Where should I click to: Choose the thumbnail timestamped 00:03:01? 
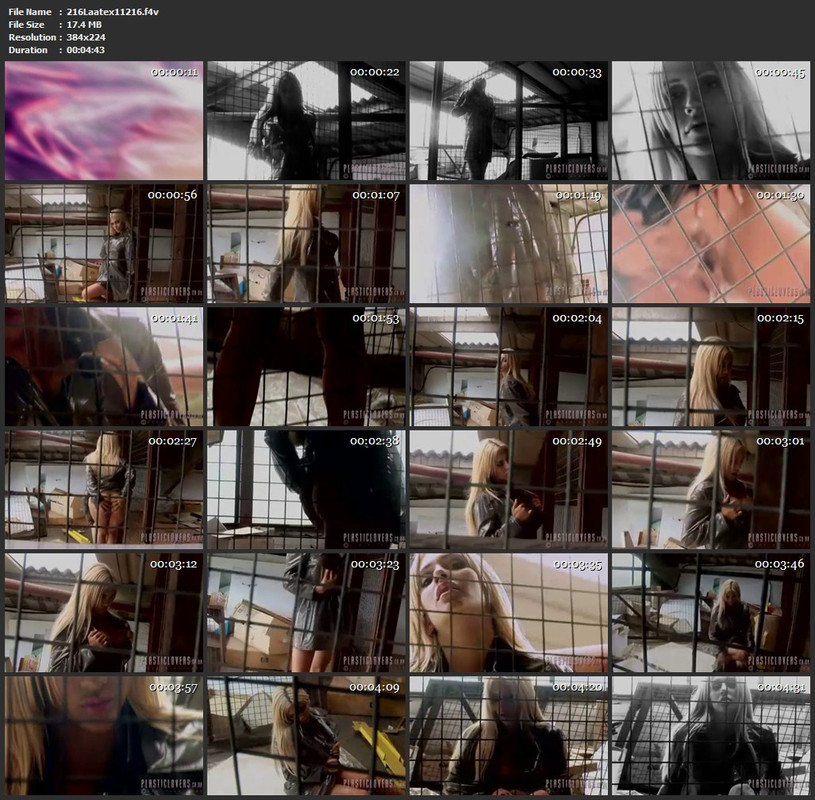[711, 490]
